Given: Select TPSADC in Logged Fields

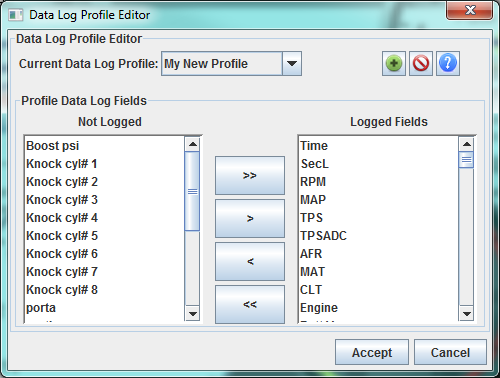Looking at the screenshot, I should click(379, 236).
